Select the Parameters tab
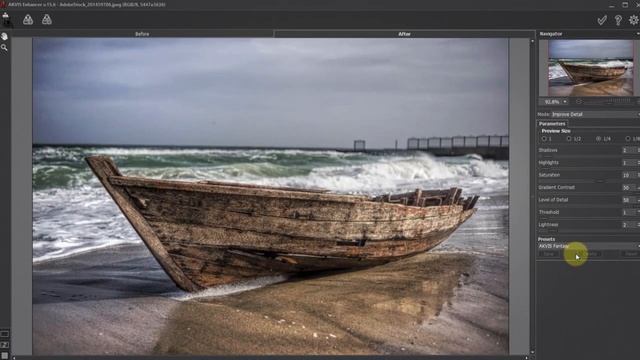The width and height of the screenshot is (640, 360). click(552, 124)
